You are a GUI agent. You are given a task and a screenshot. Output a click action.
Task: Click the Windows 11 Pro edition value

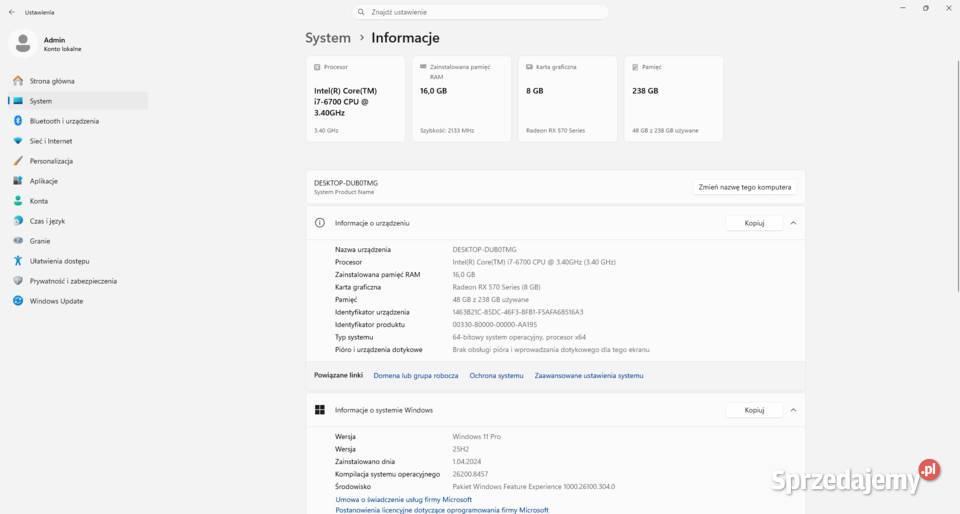(x=476, y=437)
